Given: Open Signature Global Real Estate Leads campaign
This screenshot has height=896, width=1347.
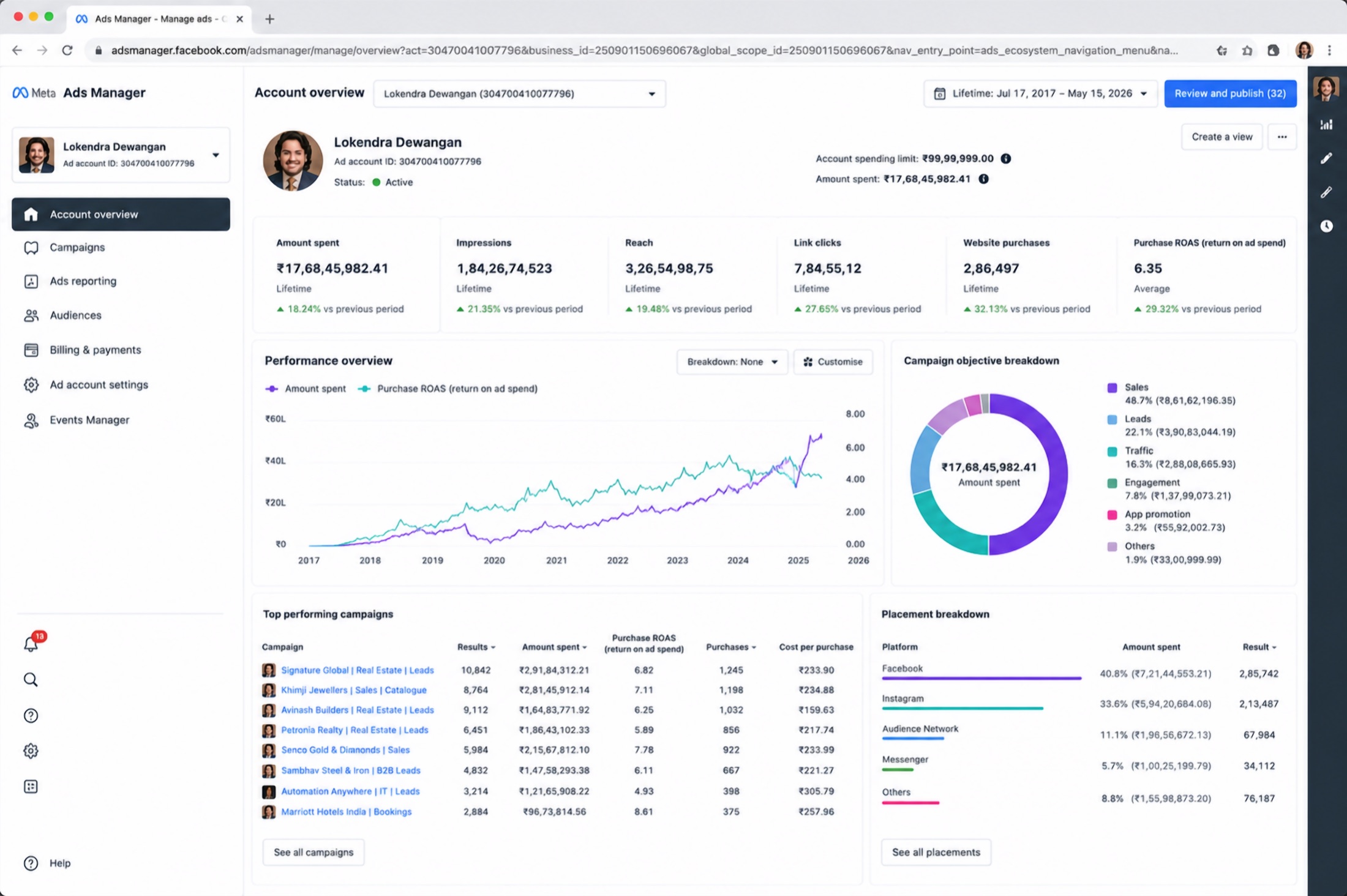Looking at the screenshot, I should click(358, 670).
